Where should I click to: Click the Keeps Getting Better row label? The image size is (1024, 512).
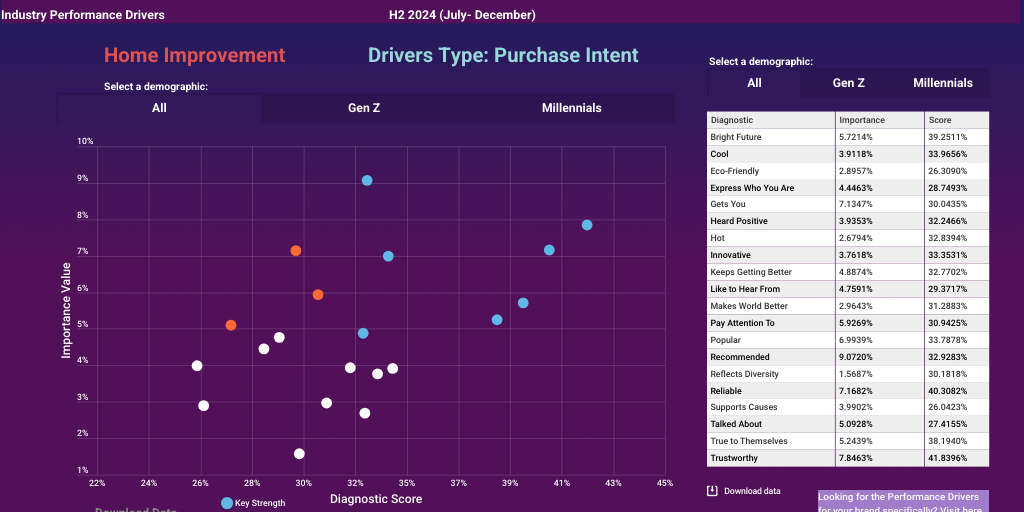coord(751,272)
